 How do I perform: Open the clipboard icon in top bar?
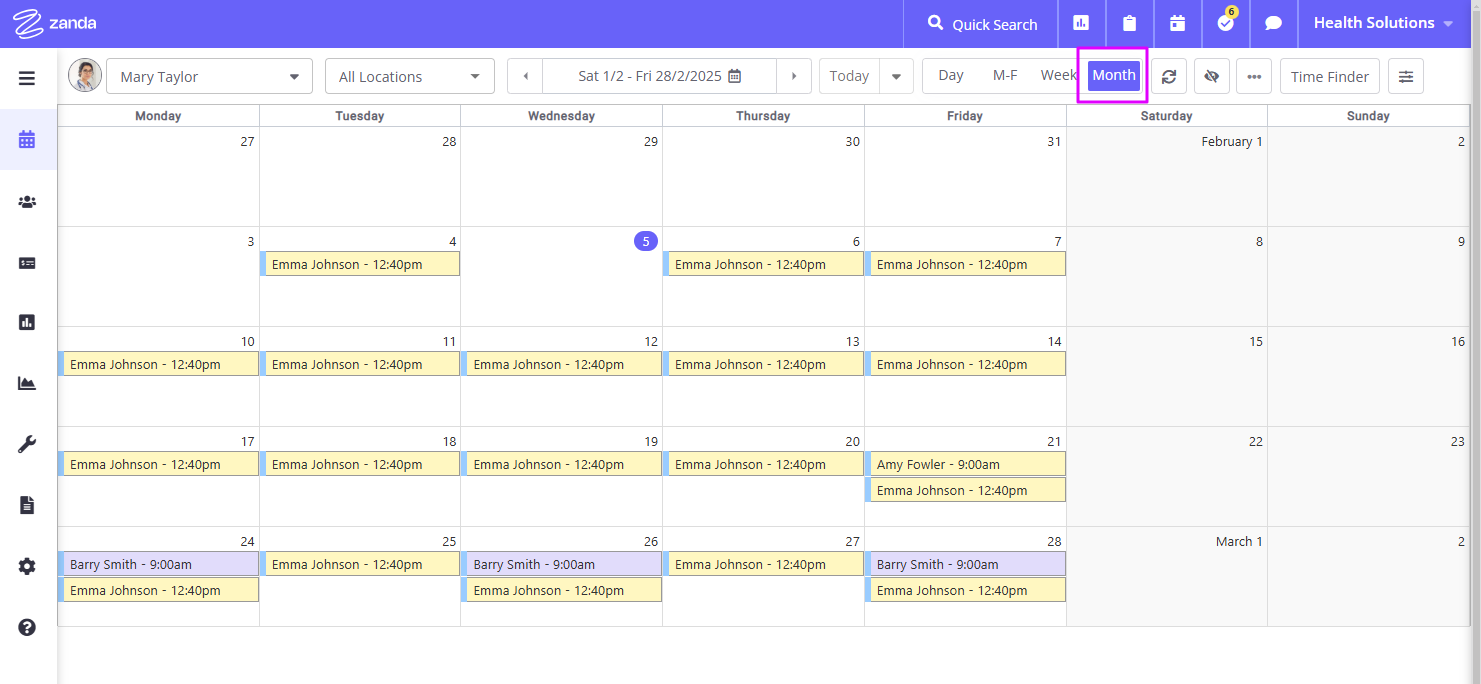[x=1129, y=23]
